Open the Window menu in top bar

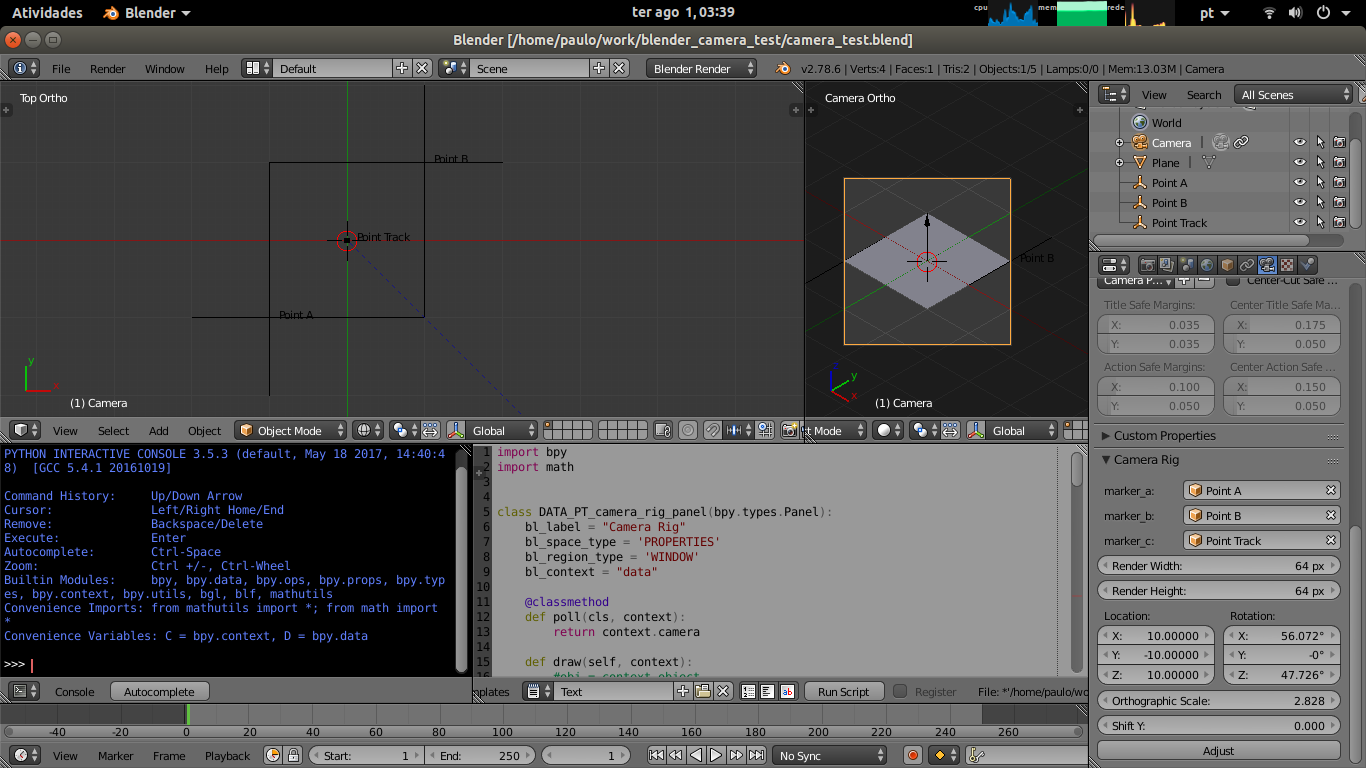(165, 69)
